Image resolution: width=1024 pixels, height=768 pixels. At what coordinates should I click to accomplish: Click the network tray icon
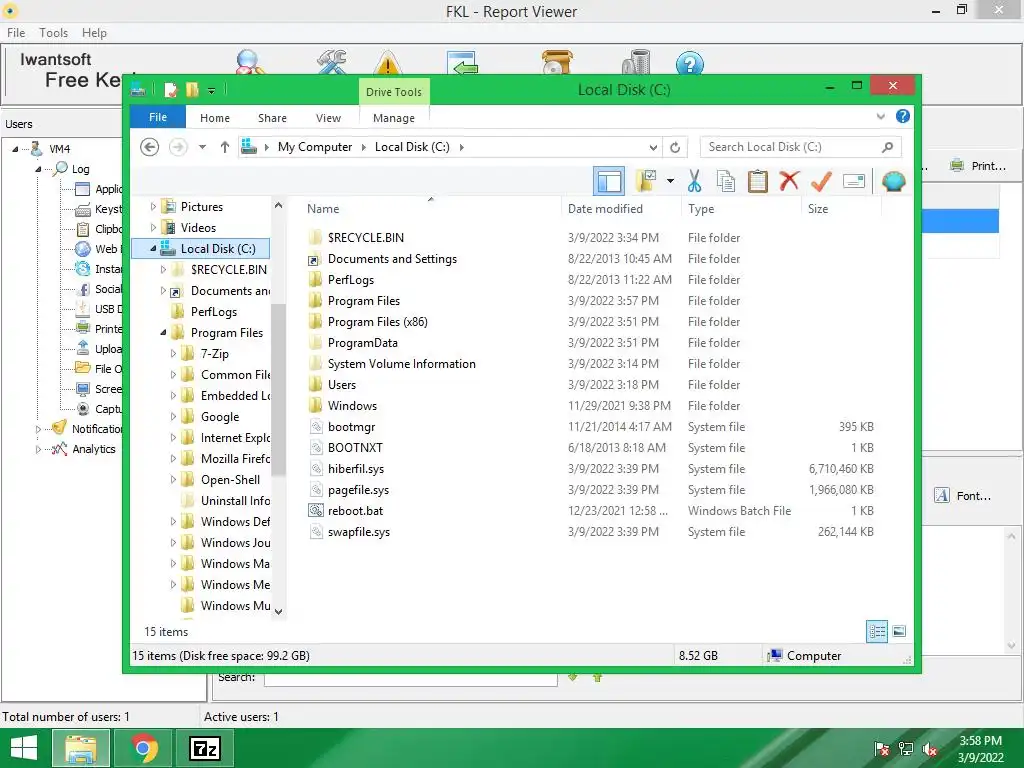coord(906,749)
